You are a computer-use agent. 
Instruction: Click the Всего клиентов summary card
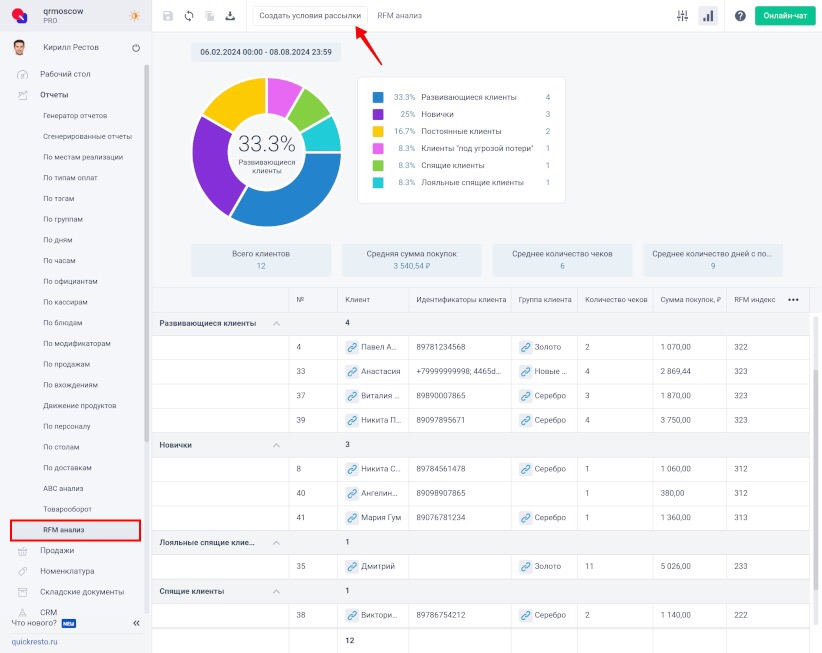(261, 260)
